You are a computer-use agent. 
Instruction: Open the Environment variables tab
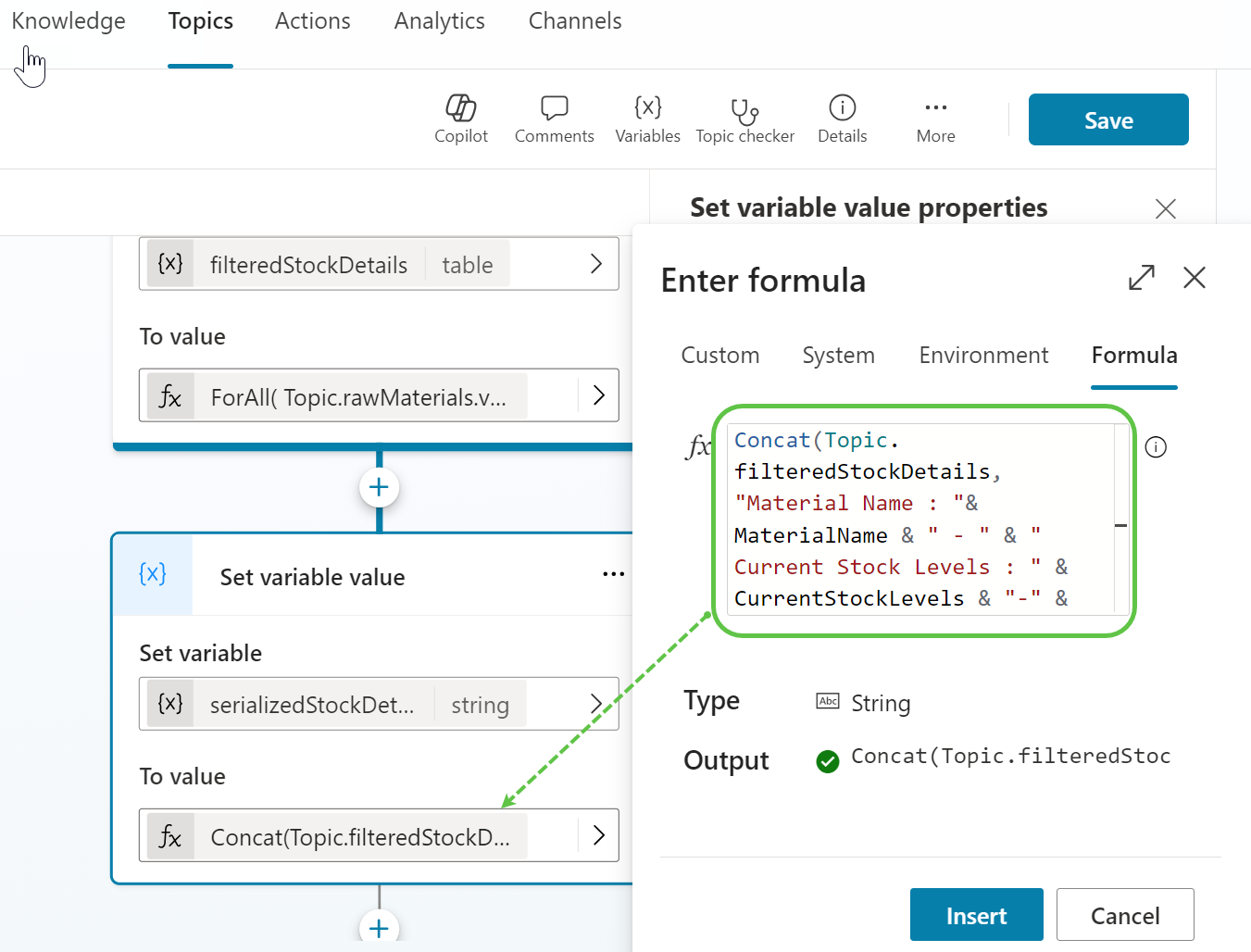pos(983,356)
